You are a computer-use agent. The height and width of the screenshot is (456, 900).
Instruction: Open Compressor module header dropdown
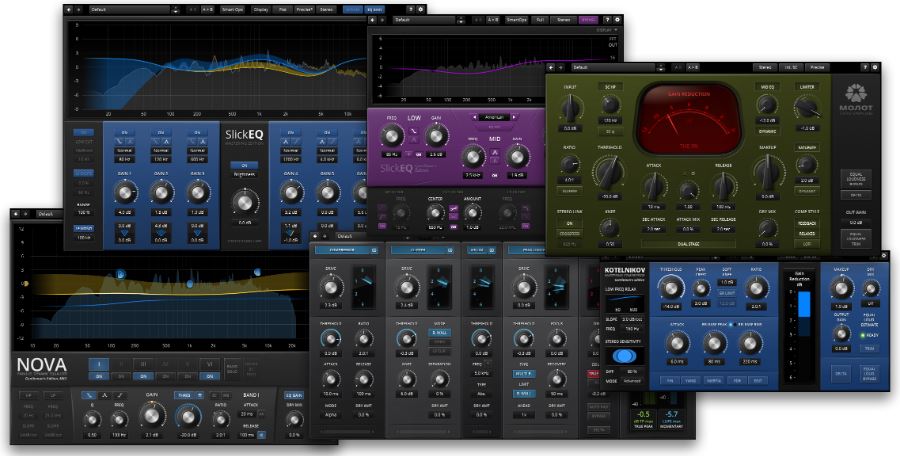point(346,250)
